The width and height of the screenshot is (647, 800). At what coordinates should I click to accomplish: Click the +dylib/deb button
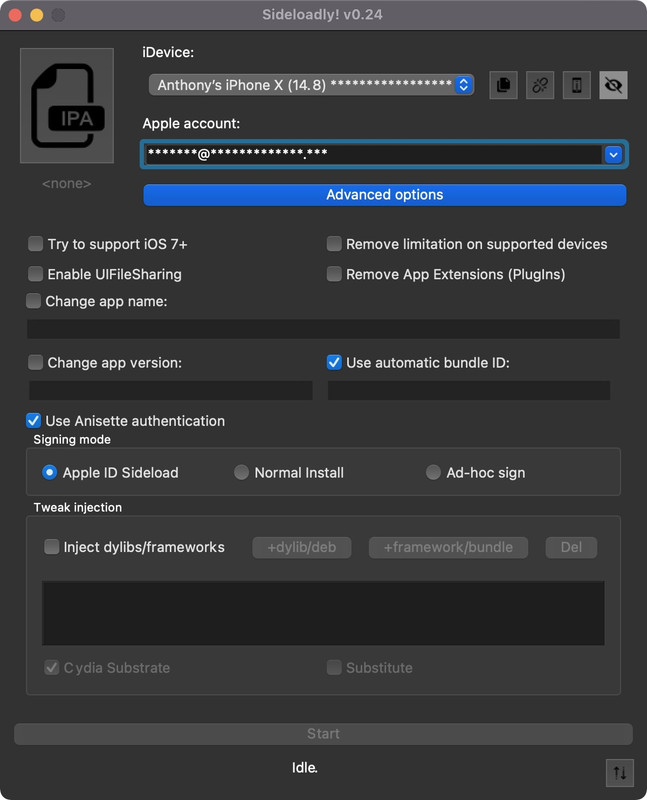[302, 547]
